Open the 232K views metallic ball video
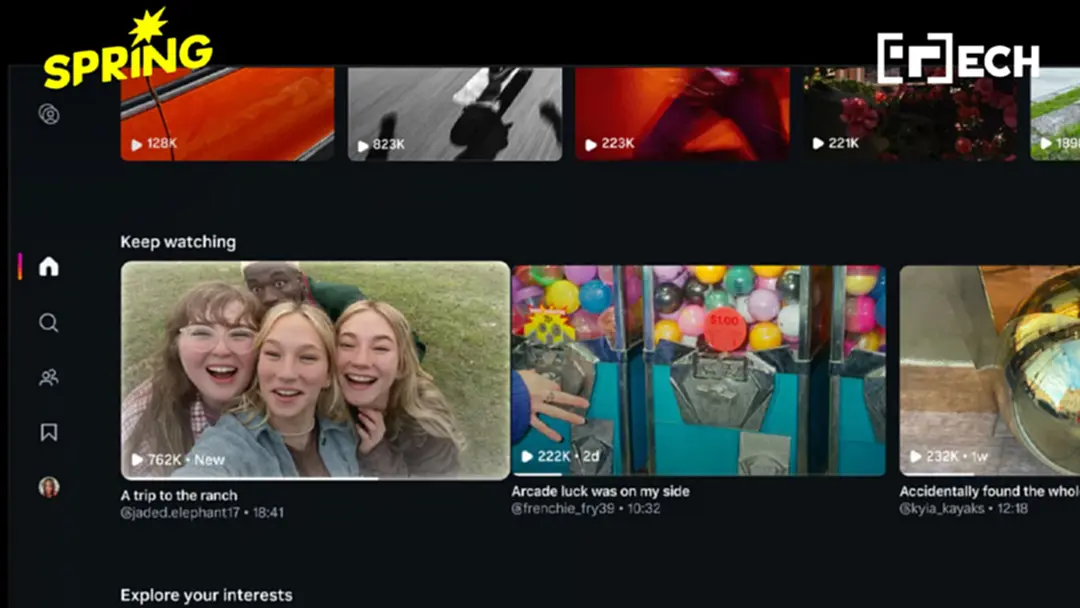 pyautogui.click(x=990, y=370)
